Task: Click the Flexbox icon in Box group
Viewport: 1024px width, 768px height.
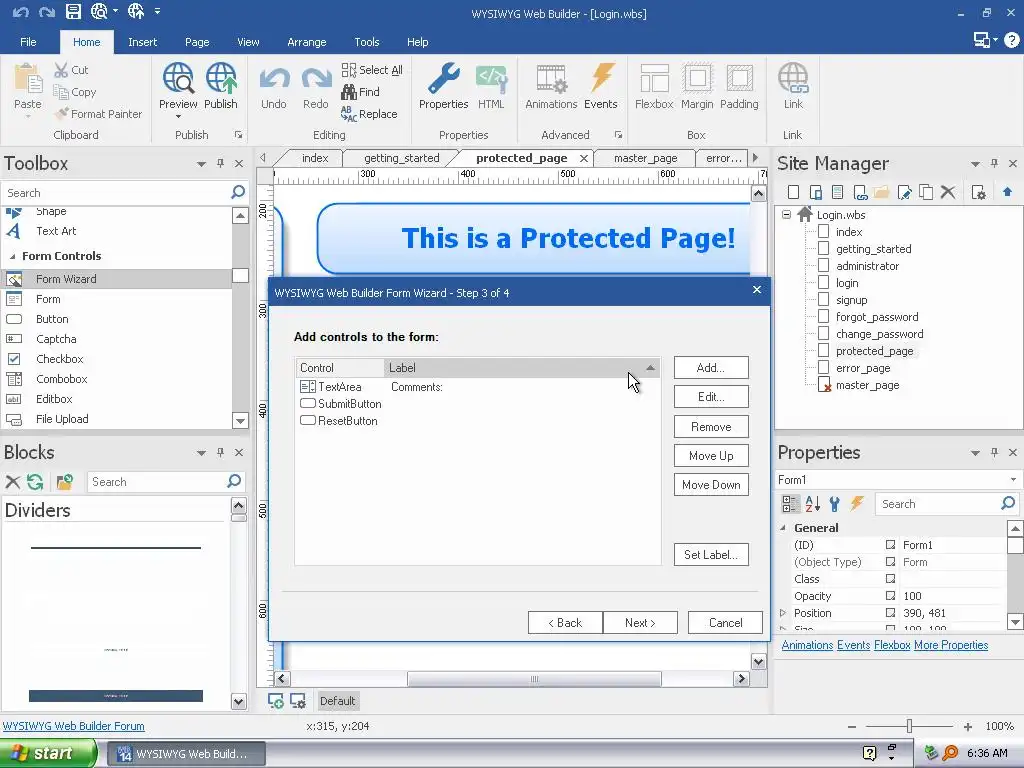Action: (654, 78)
